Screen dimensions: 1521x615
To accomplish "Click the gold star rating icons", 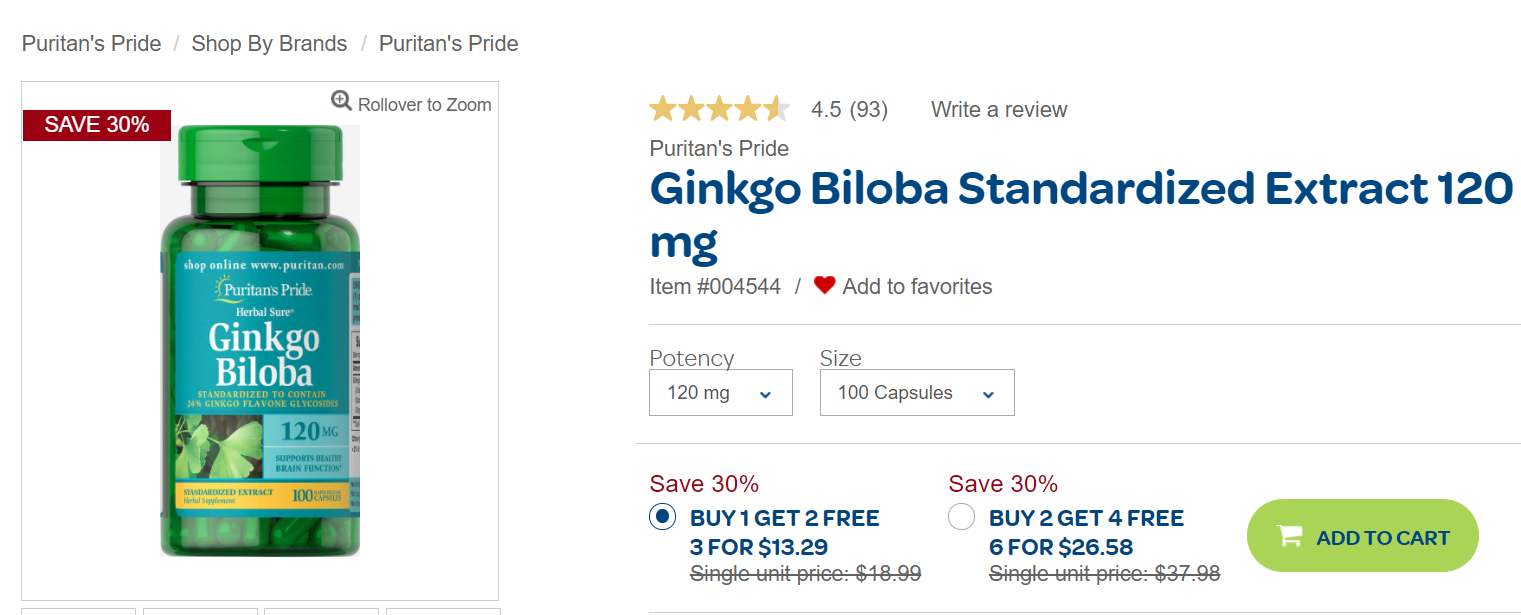I will pos(719,109).
